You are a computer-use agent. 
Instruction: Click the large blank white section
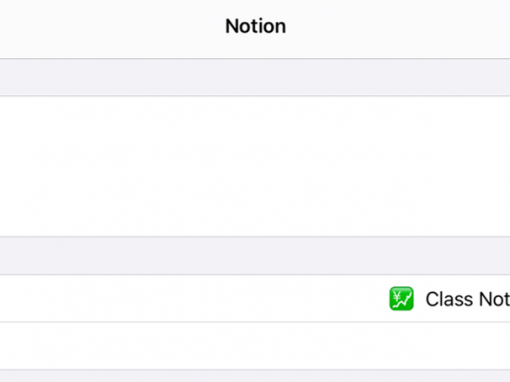[x=255, y=166]
